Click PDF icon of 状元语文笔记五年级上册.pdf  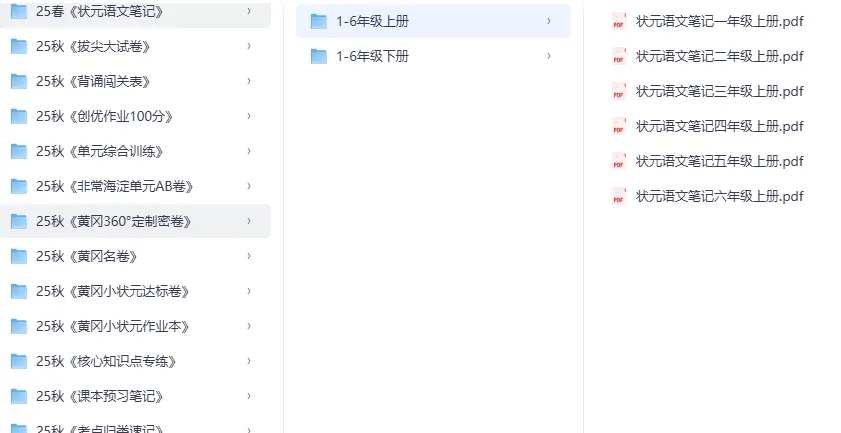(x=619, y=161)
